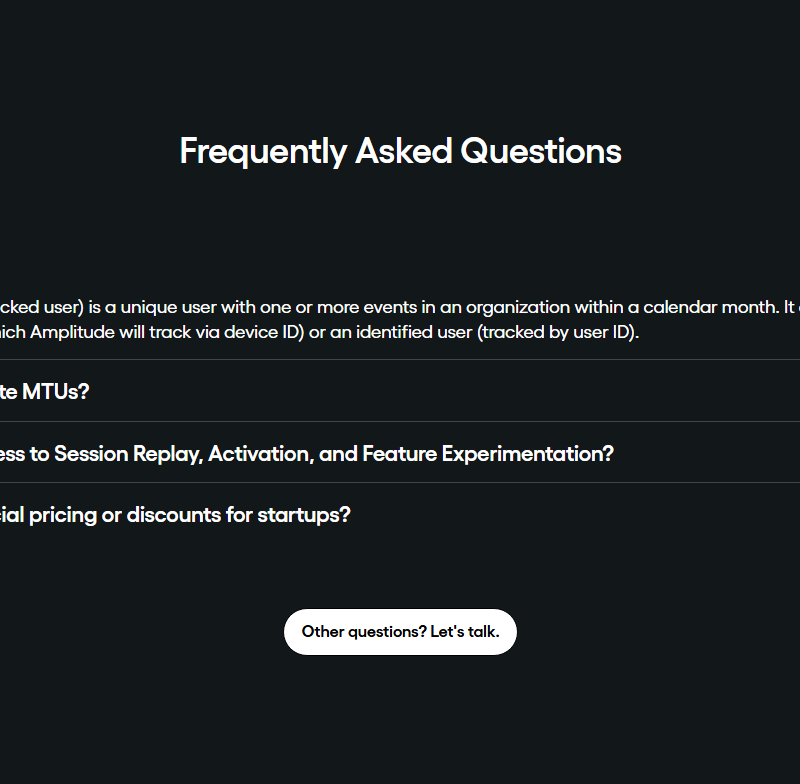
Task: Expand the pricing or discounts for startups question
Action: 175,516
